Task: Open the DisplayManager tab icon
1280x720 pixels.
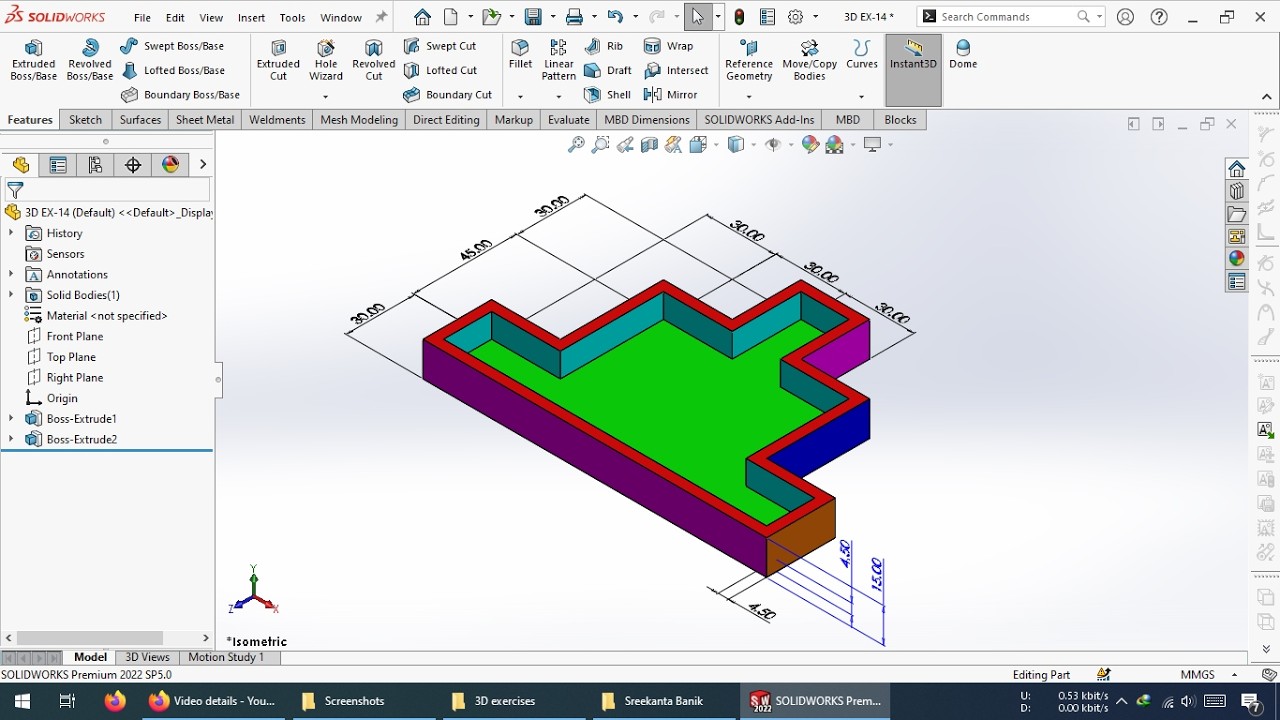Action: (171, 165)
